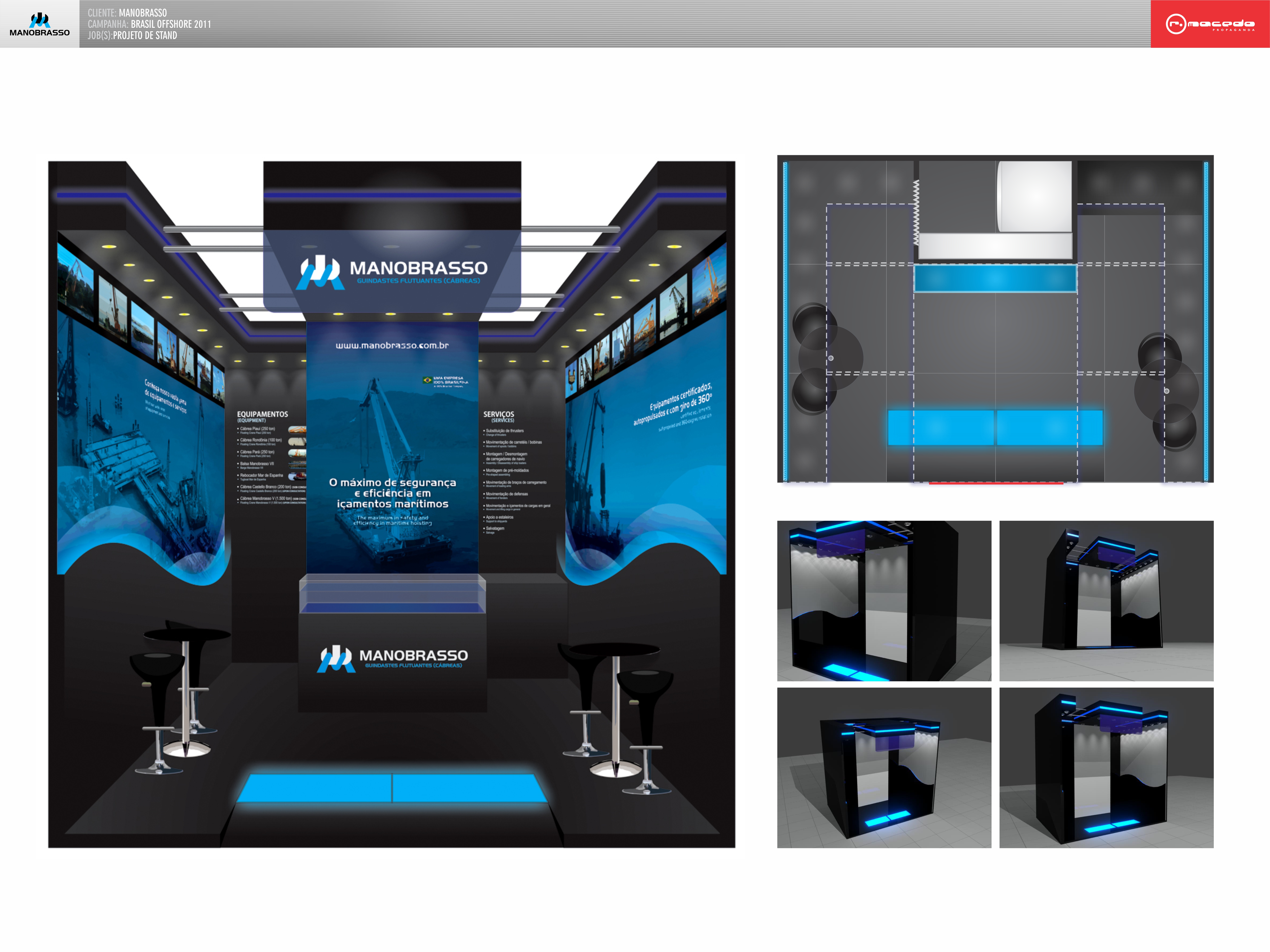The width and height of the screenshot is (1270, 952).
Task: Click the Manobrasso logo in the header
Action: click(40, 24)
